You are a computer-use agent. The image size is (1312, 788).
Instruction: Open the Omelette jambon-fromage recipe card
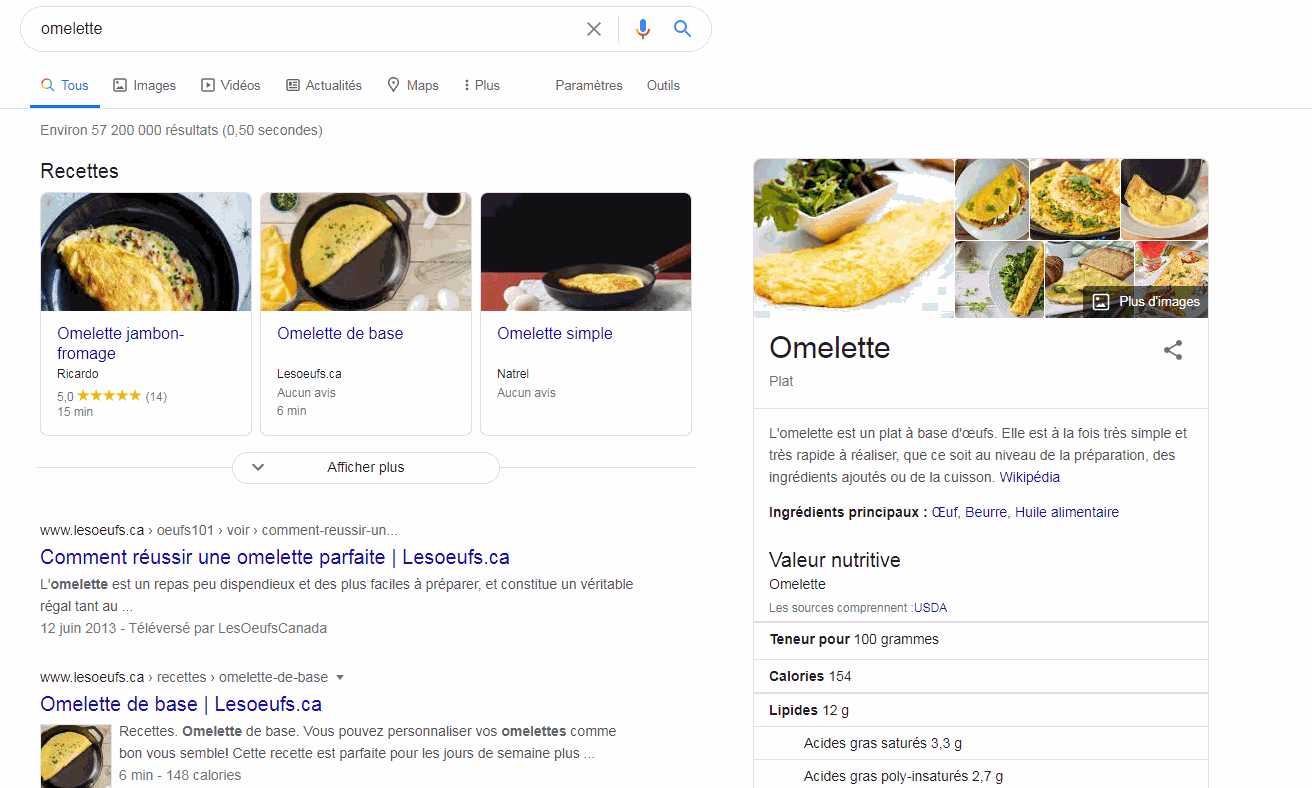coord(120,343)
